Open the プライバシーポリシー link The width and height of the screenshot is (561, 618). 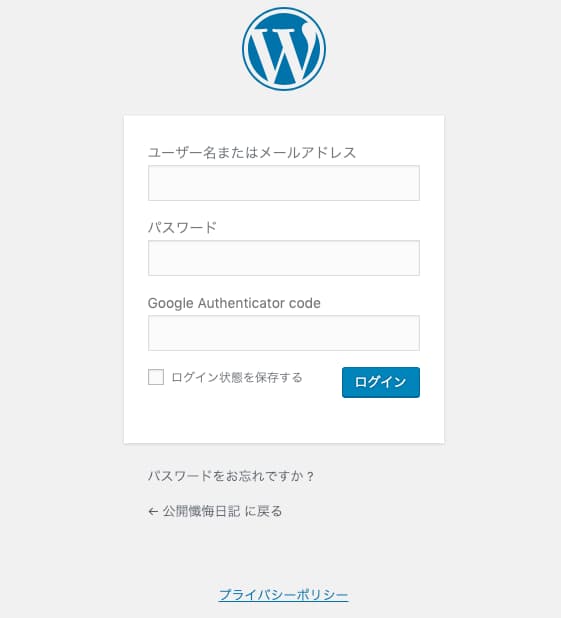point(284,595)
